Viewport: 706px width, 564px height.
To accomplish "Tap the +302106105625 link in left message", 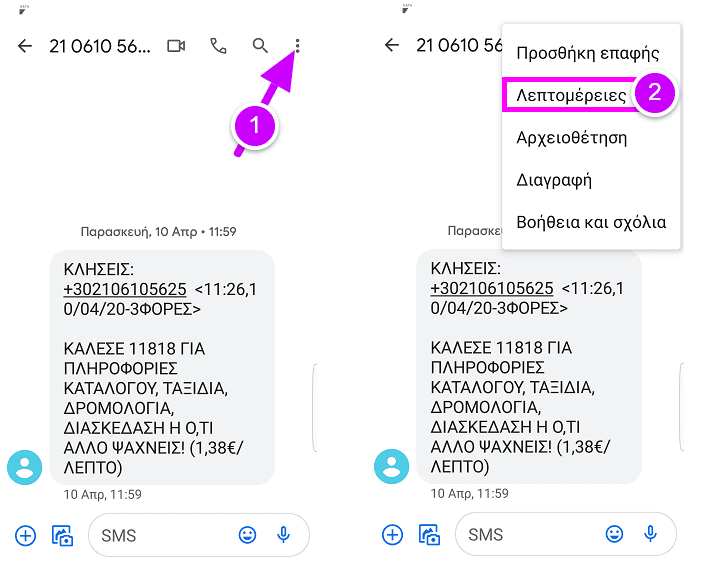I will pyautogui.click(x=125, y=289).
